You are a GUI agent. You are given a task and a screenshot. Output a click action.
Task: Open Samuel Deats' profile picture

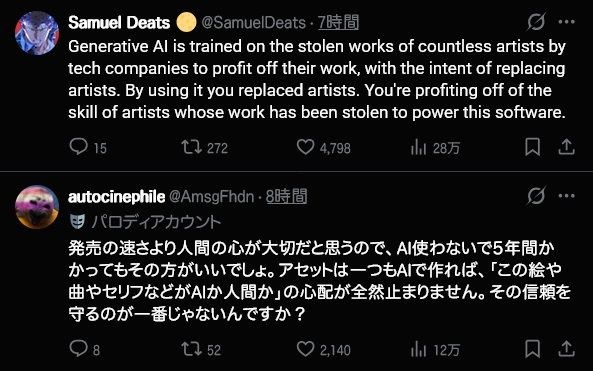(37, 33)
